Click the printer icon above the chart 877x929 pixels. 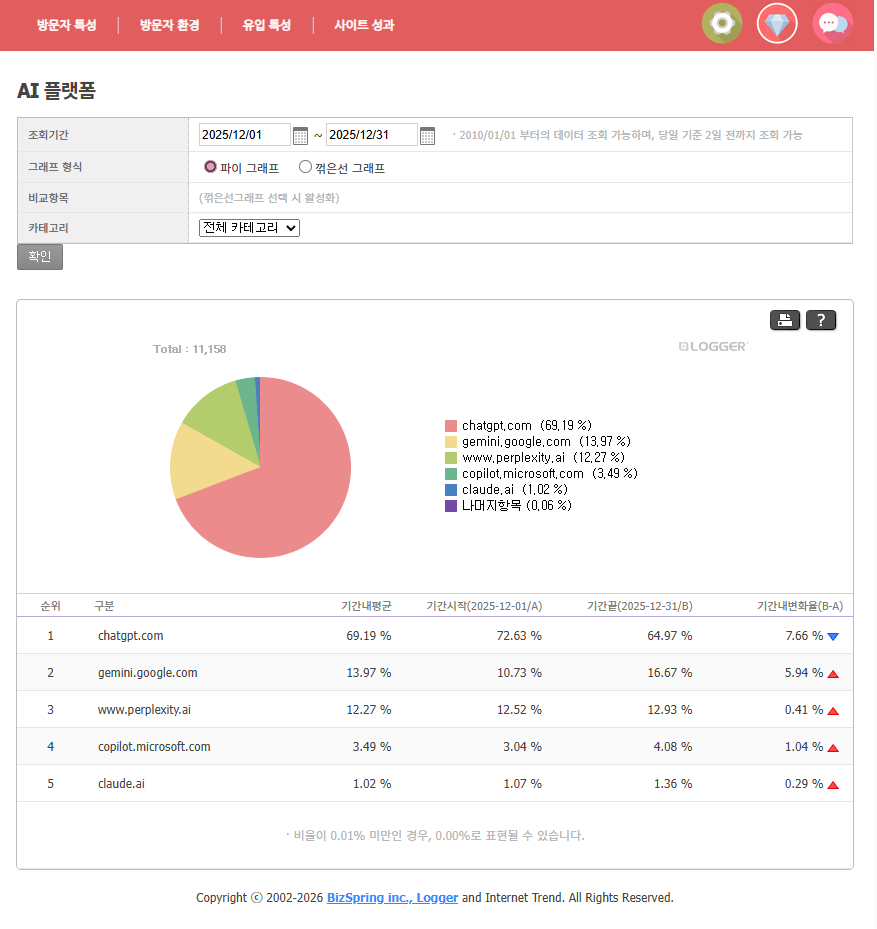[785, 320]
